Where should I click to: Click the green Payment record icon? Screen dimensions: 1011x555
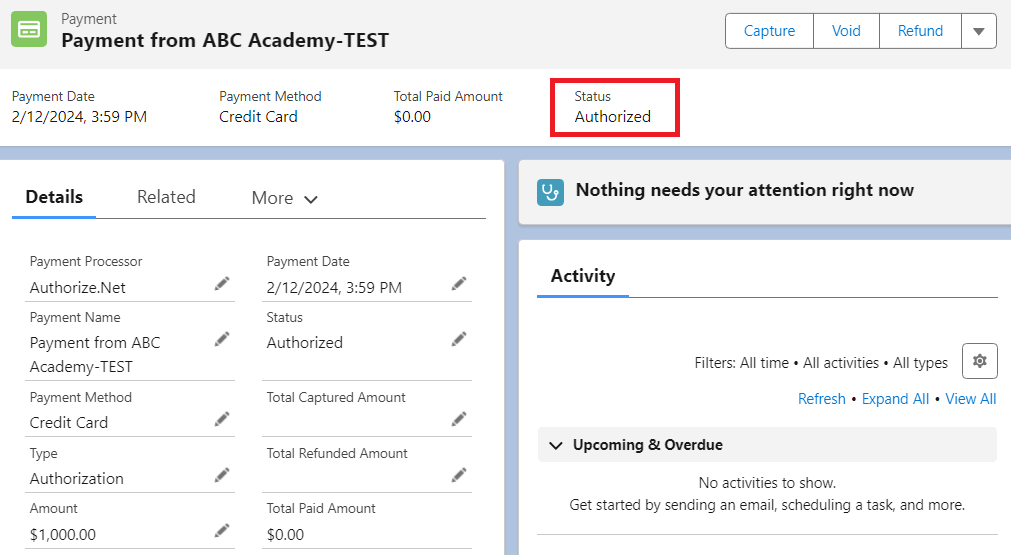[30, 30]
